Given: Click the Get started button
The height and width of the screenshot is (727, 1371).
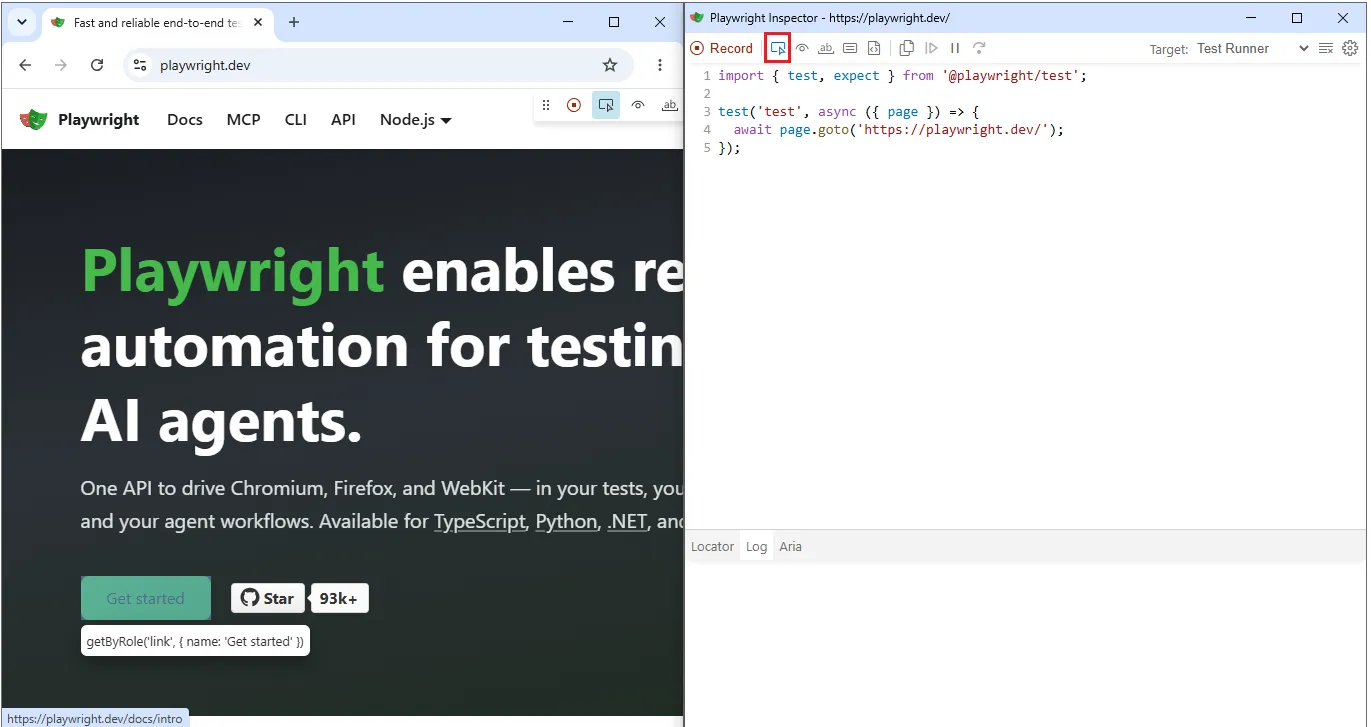Looking at the screenshot, I should (x=146, y=598).
